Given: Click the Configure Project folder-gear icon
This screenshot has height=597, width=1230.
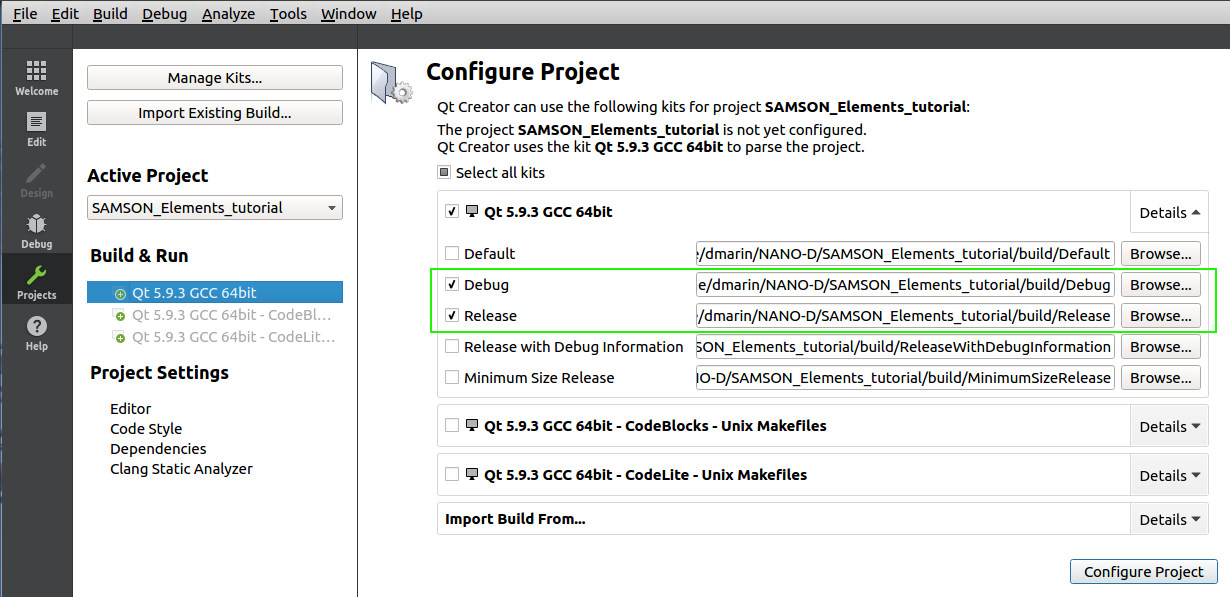Looking at the screenshot, I should point(390,80).
